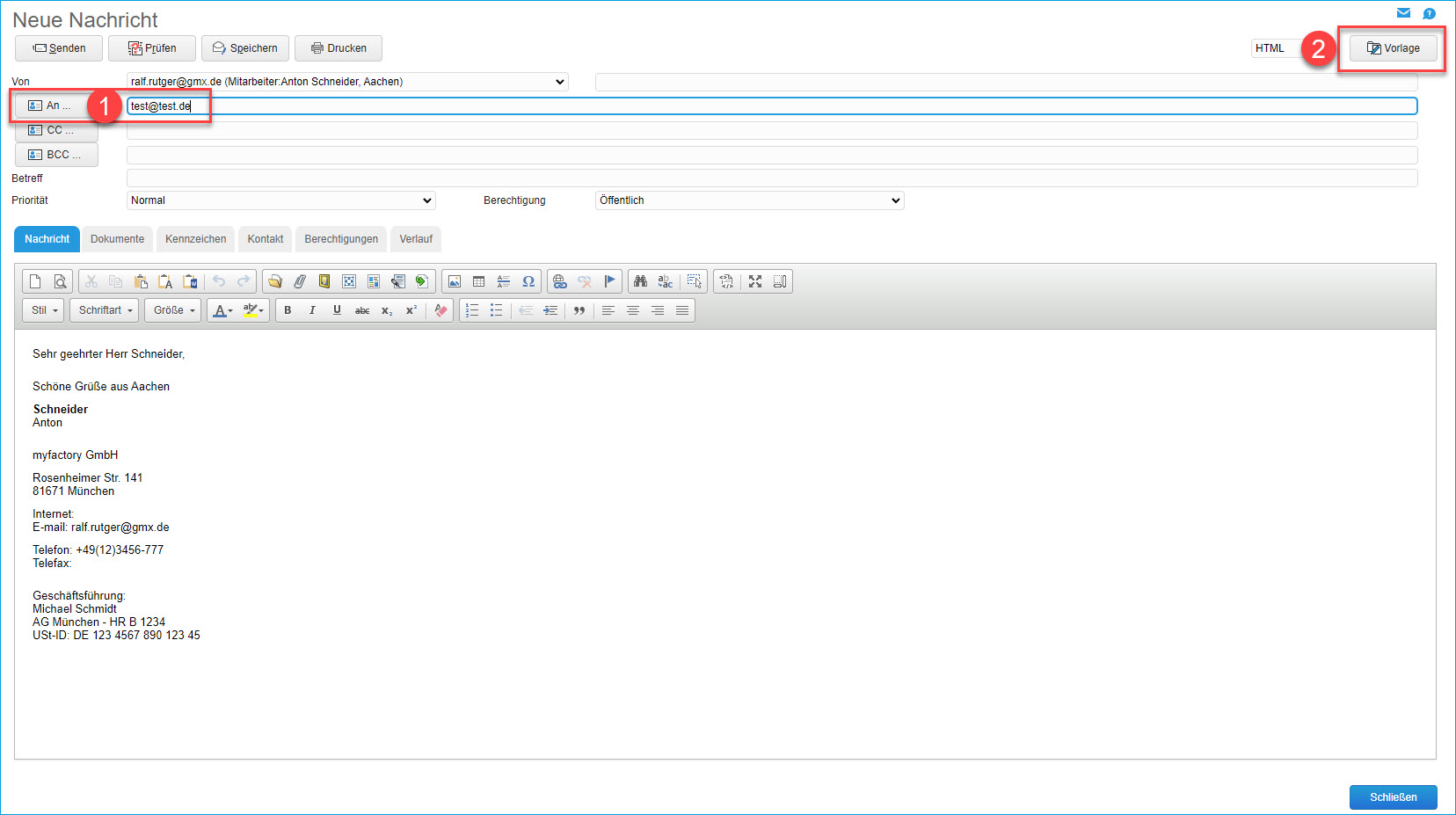Screen dimensions: 1456x815
Task: Click the Vorlage button
Action: tap(1393, 48)
